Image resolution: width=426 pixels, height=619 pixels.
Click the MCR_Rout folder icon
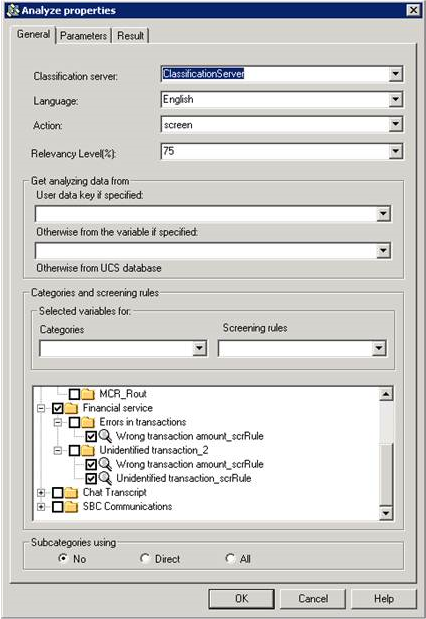click(88, 394)
